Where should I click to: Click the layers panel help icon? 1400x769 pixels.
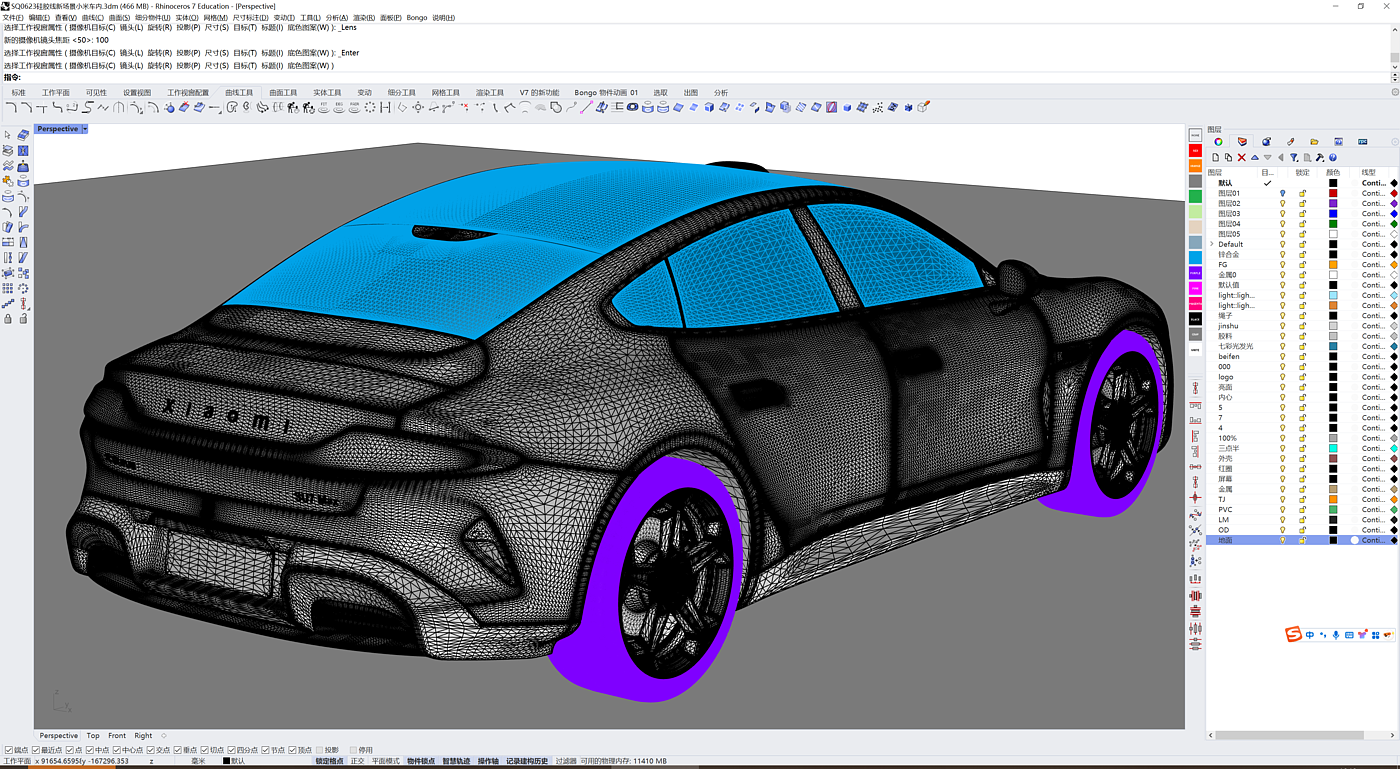(1333, 158)
